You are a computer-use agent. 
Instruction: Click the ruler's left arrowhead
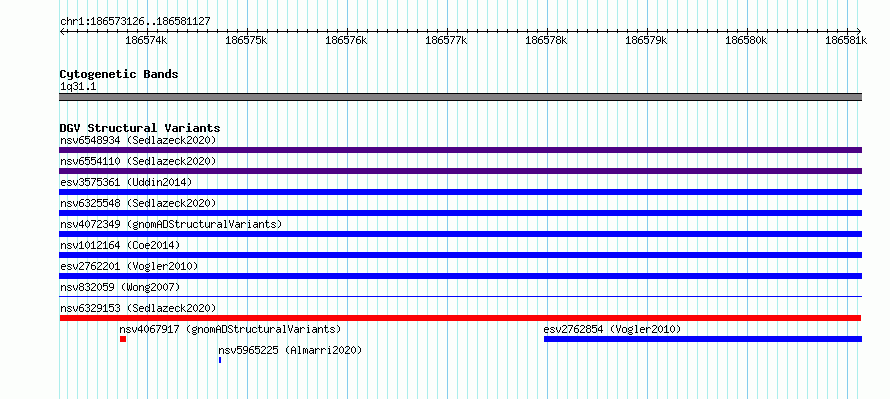coord(62,31)
